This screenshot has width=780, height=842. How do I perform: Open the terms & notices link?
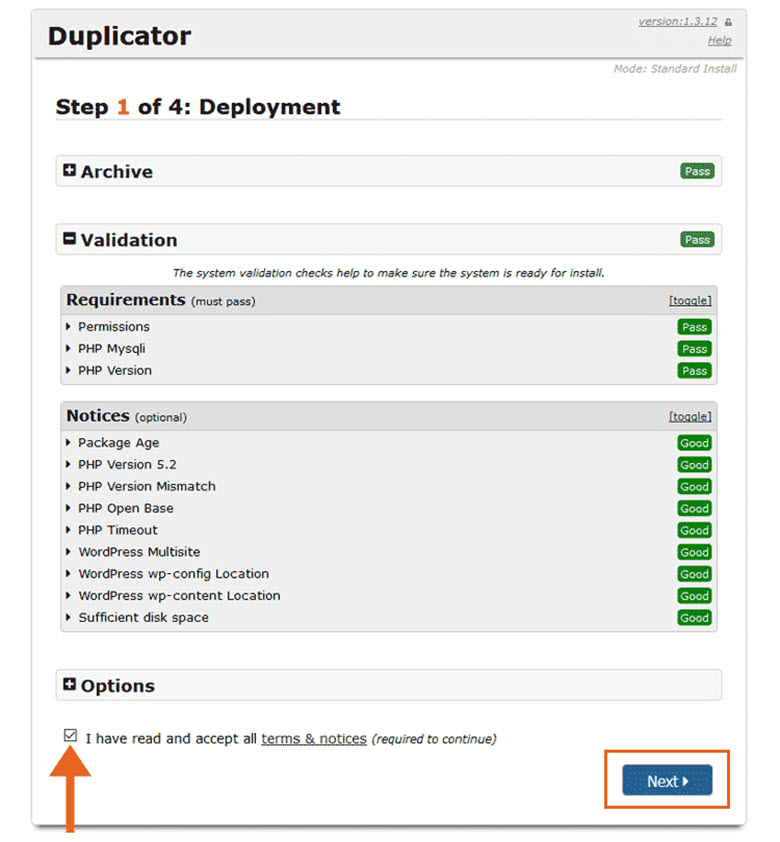point(314,739)
